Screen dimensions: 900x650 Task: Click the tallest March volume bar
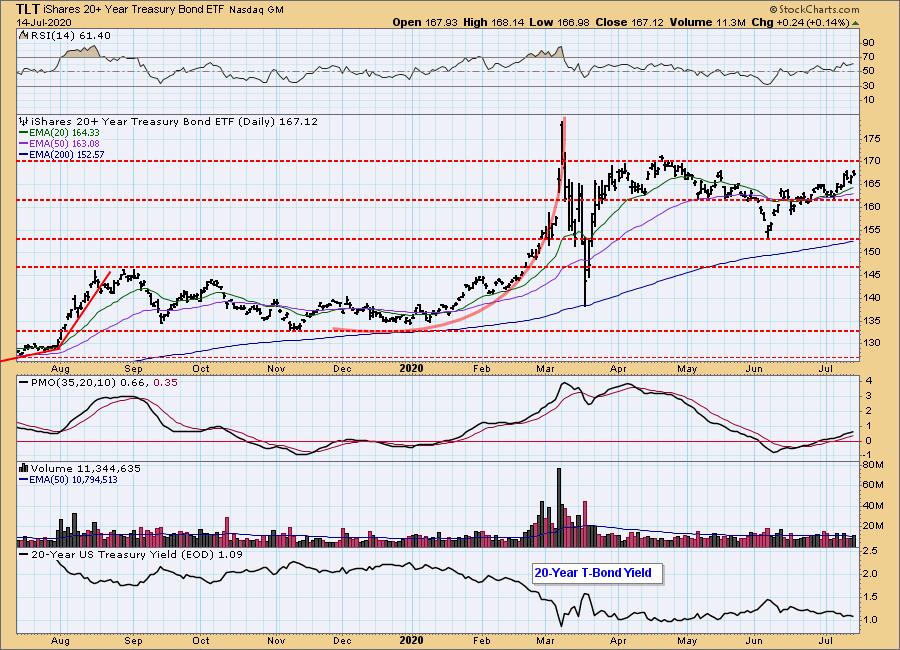pyautogui.click(x=559, y=507)
